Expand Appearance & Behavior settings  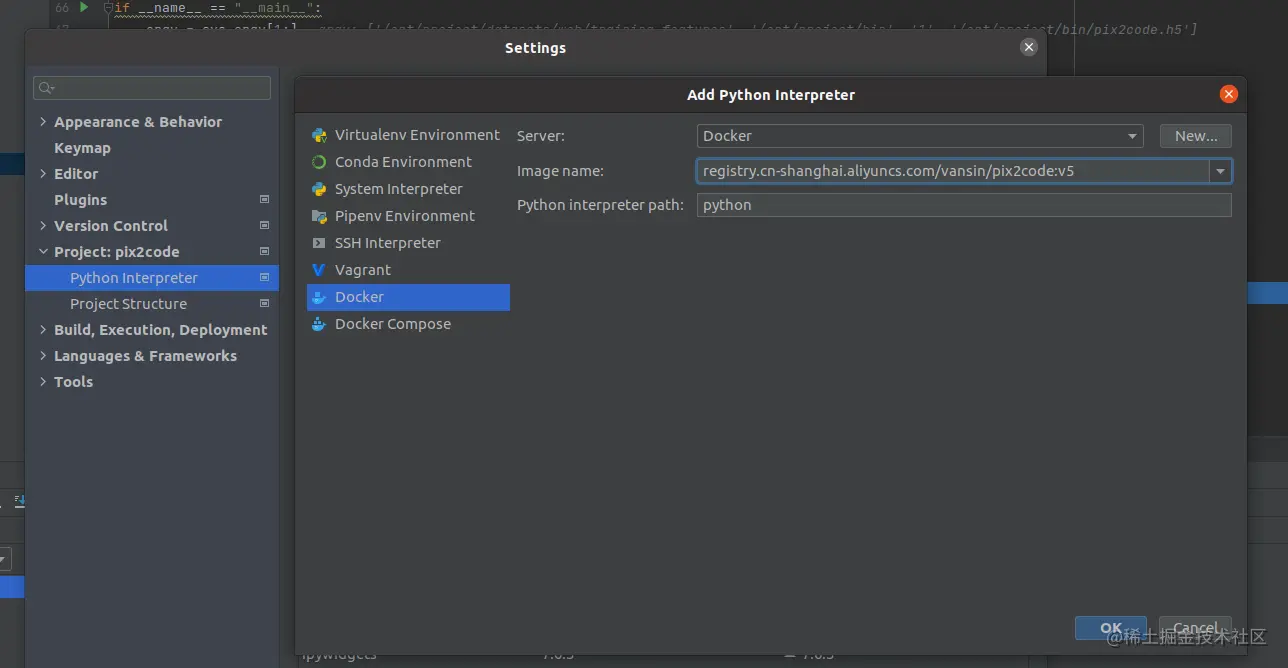tap(43, 122)
